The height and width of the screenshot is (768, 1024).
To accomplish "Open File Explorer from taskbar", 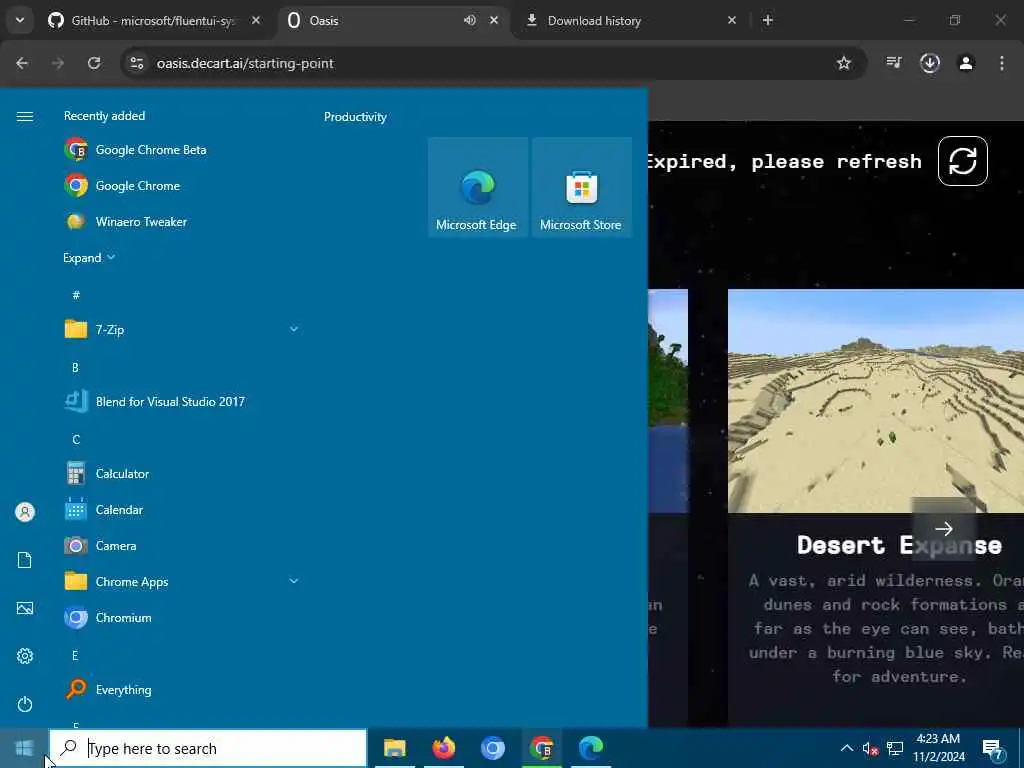I will point(394,748).
